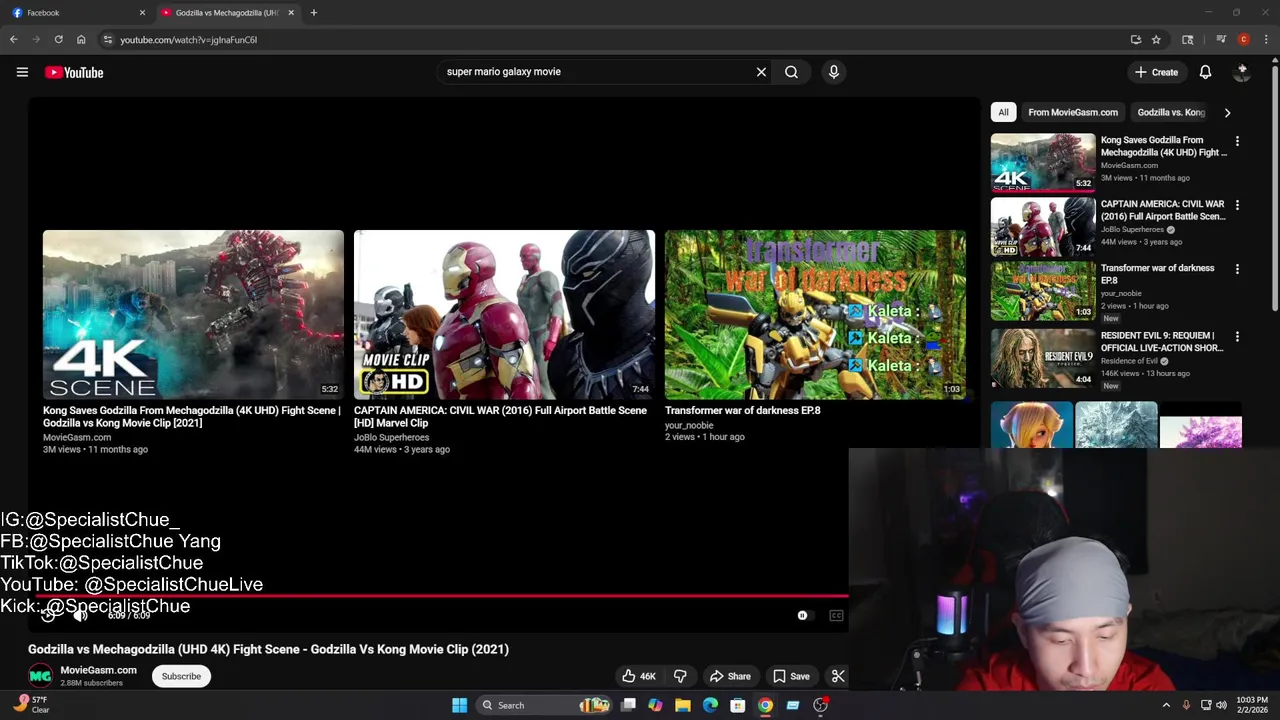This screenshot has width=1280, height=720.
Task: Play Transformer war of darkness endscreen video
Action: coord(815,315)
